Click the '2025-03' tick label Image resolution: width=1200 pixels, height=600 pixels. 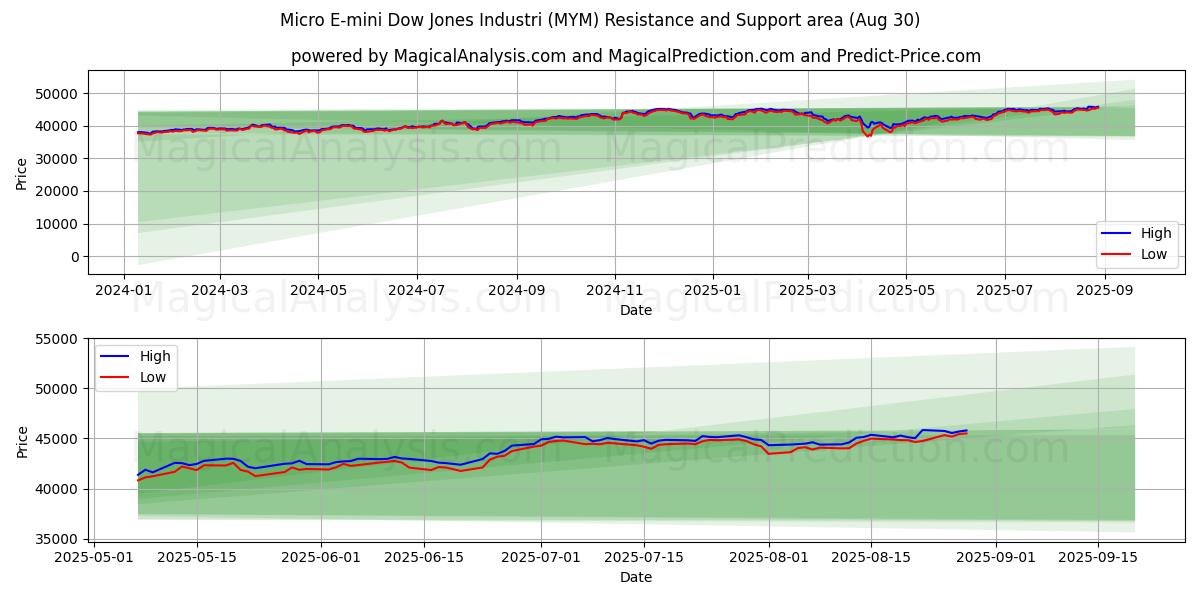(x=808, y=290)
